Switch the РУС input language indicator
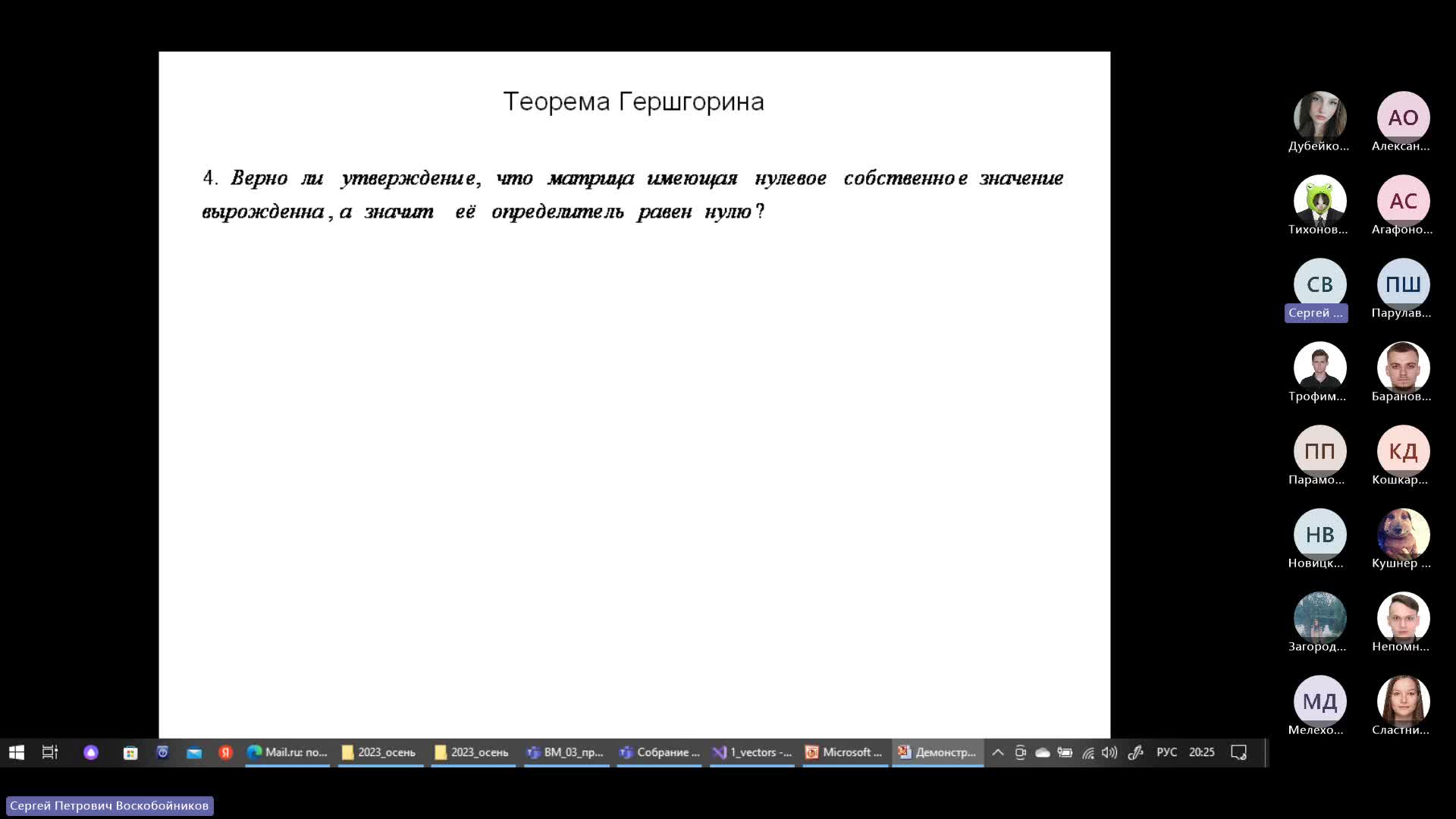The height and width of the screenshot is (819, 1456). (1166, 752)
